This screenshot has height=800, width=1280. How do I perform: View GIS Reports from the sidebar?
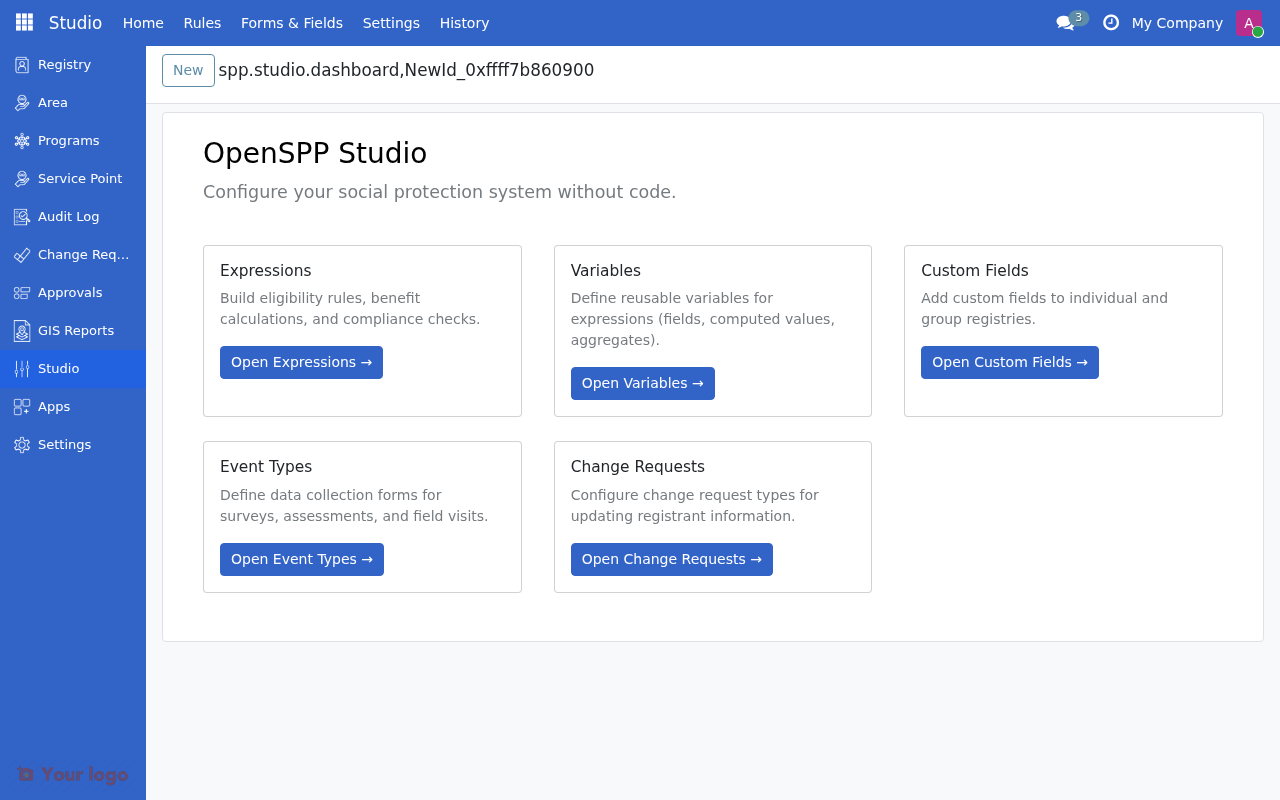(x=76, y=330)
